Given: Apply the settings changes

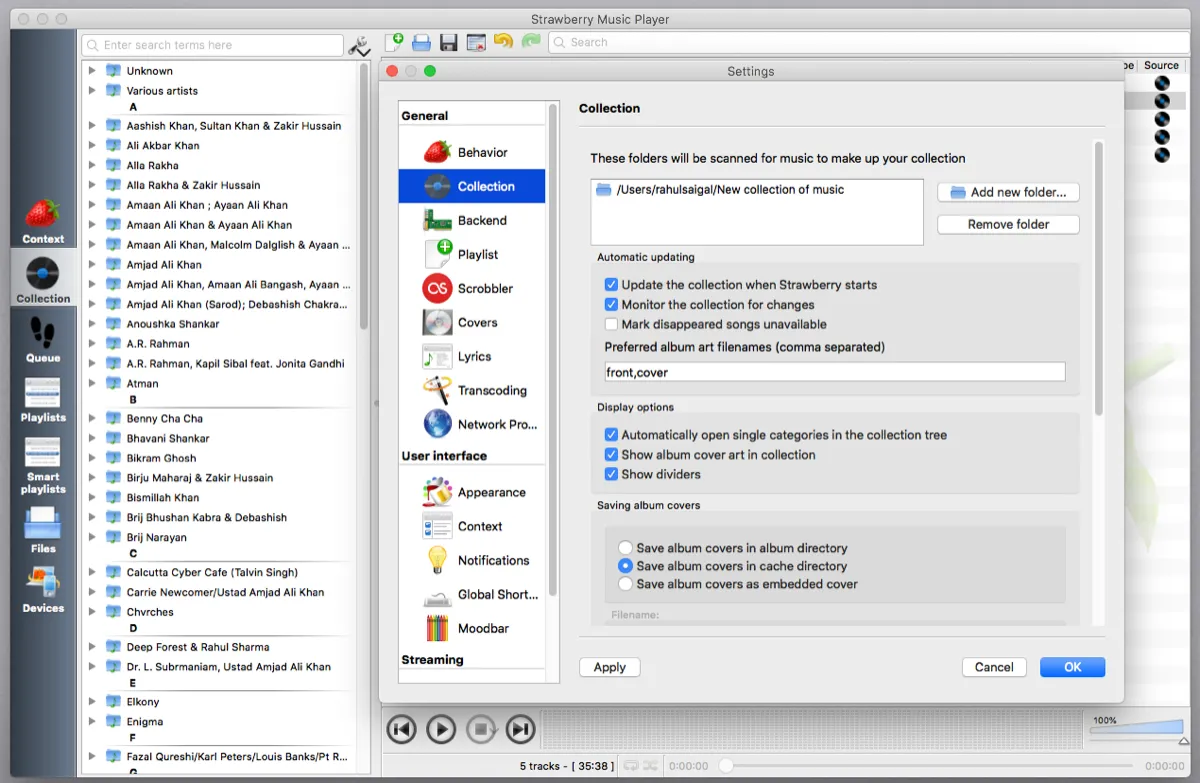Looking at the screenshot, I should click(x=610, y=667).
